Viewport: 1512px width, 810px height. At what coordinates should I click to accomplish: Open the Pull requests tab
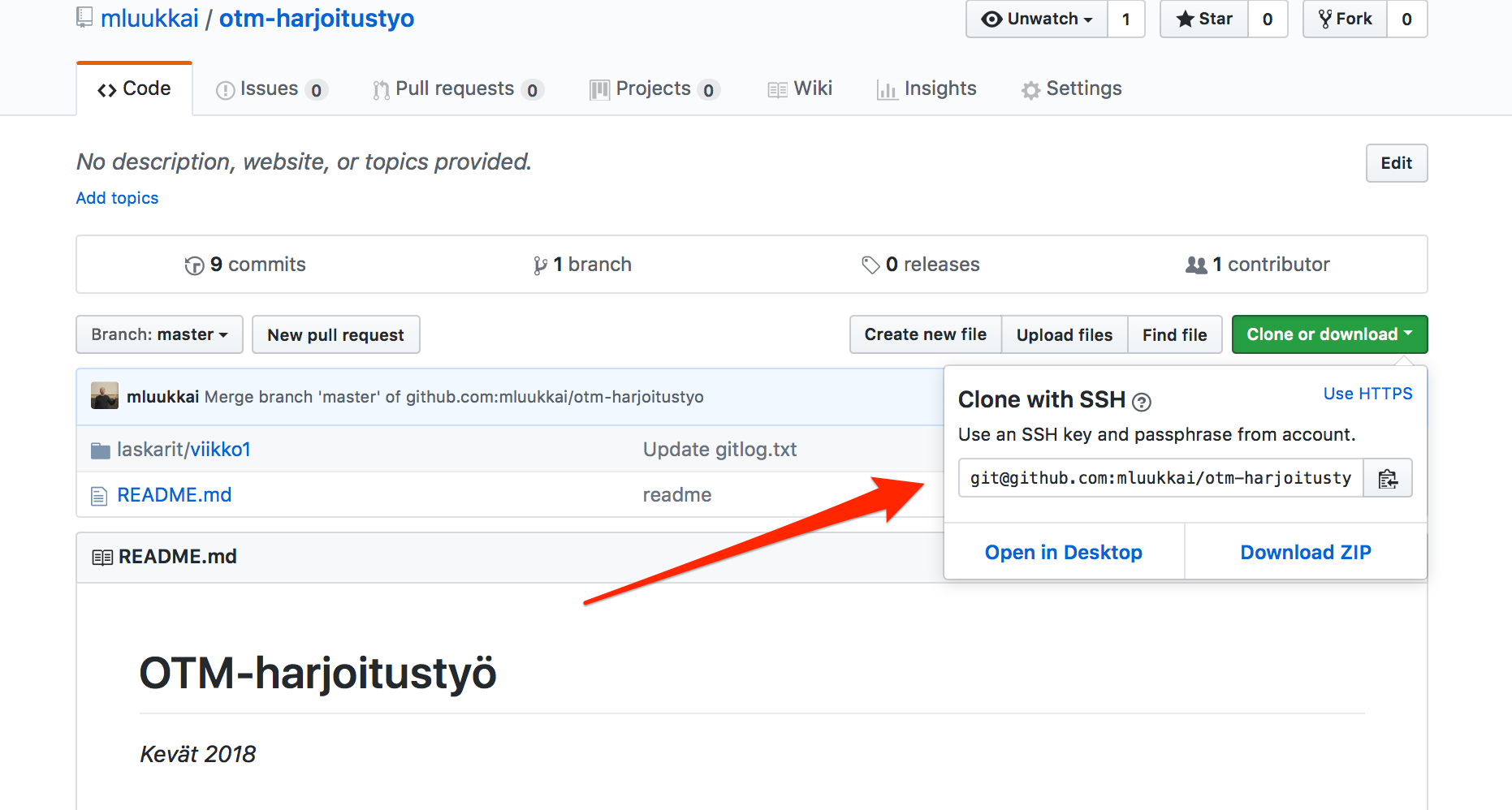pos(458,88)
